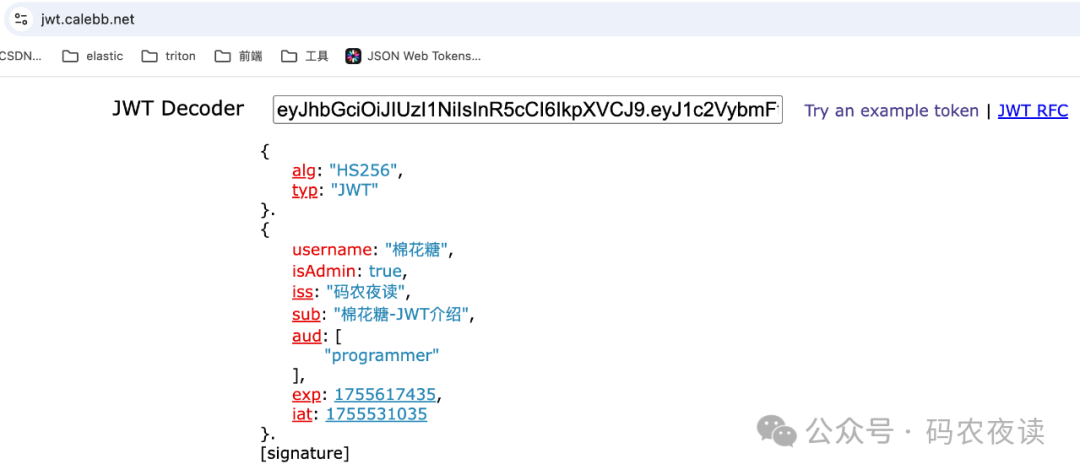Click the iat claim key link
Viewport: 1080px width, 475px height.
click(304, 414)
